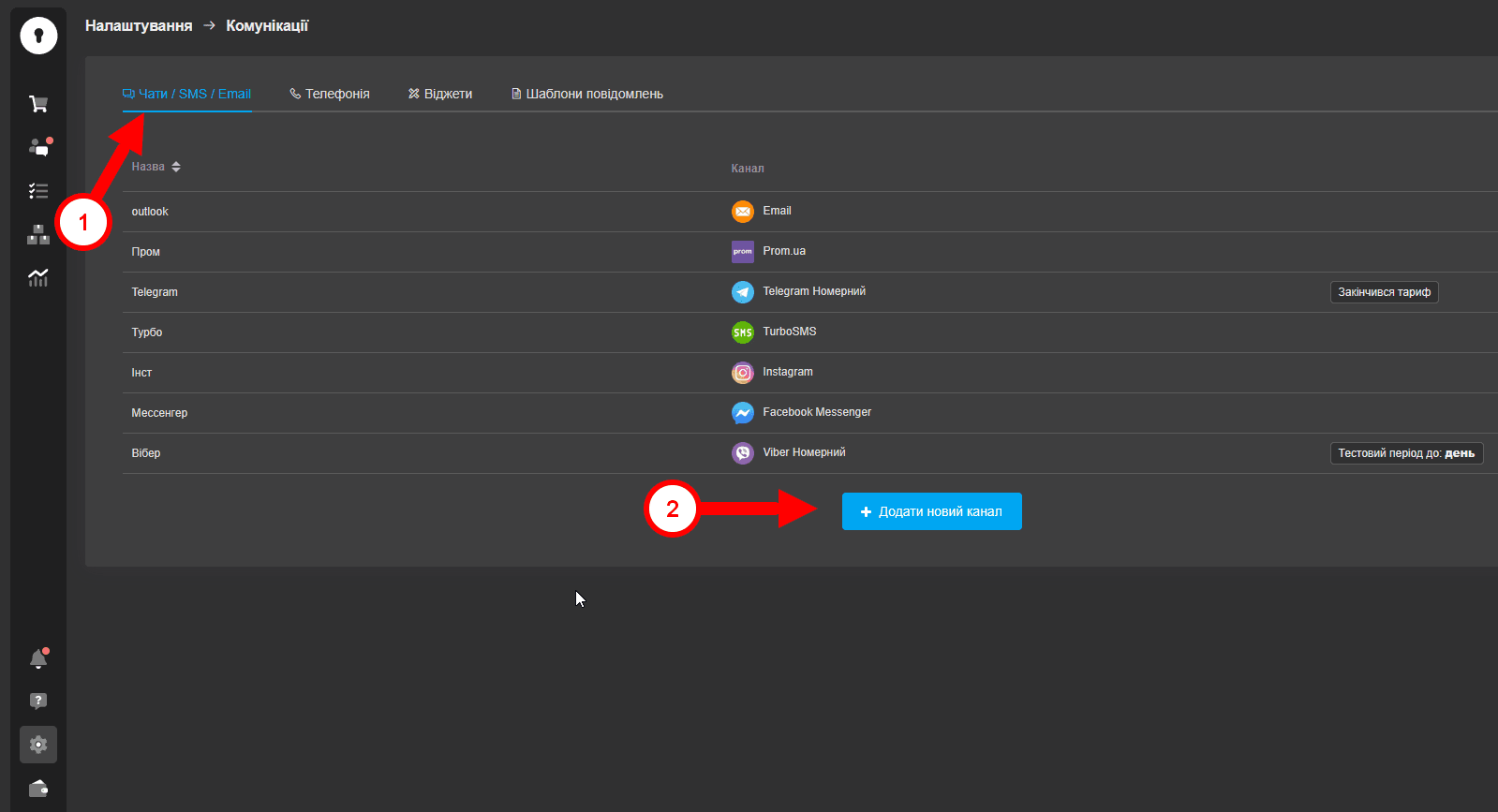
Task: Switch to the Телефонія tab
Action: point(330,94)
